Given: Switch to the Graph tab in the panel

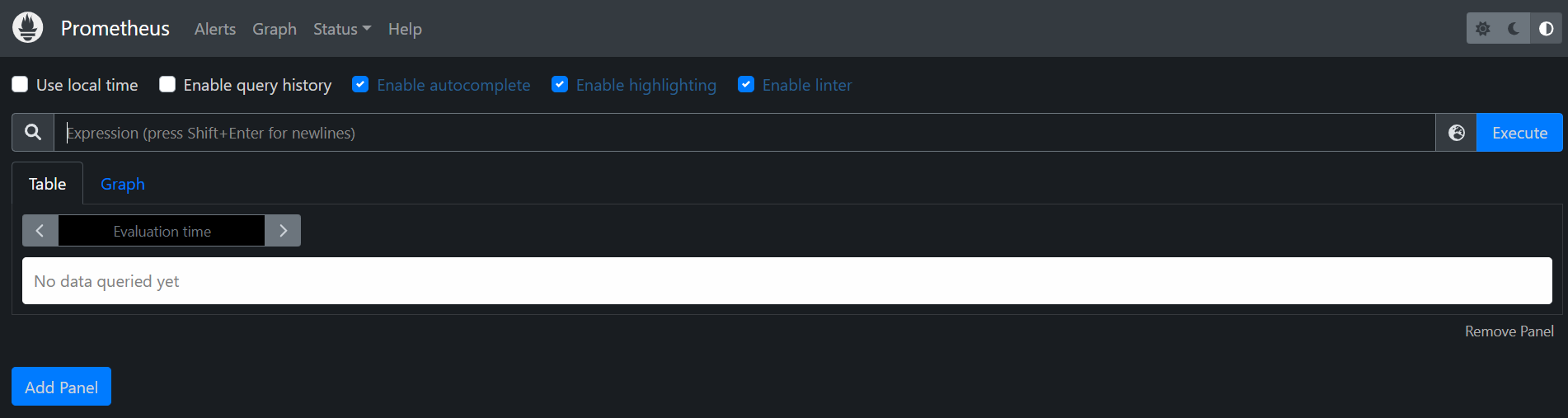Looking at the screenshot, I should point(123,184).
